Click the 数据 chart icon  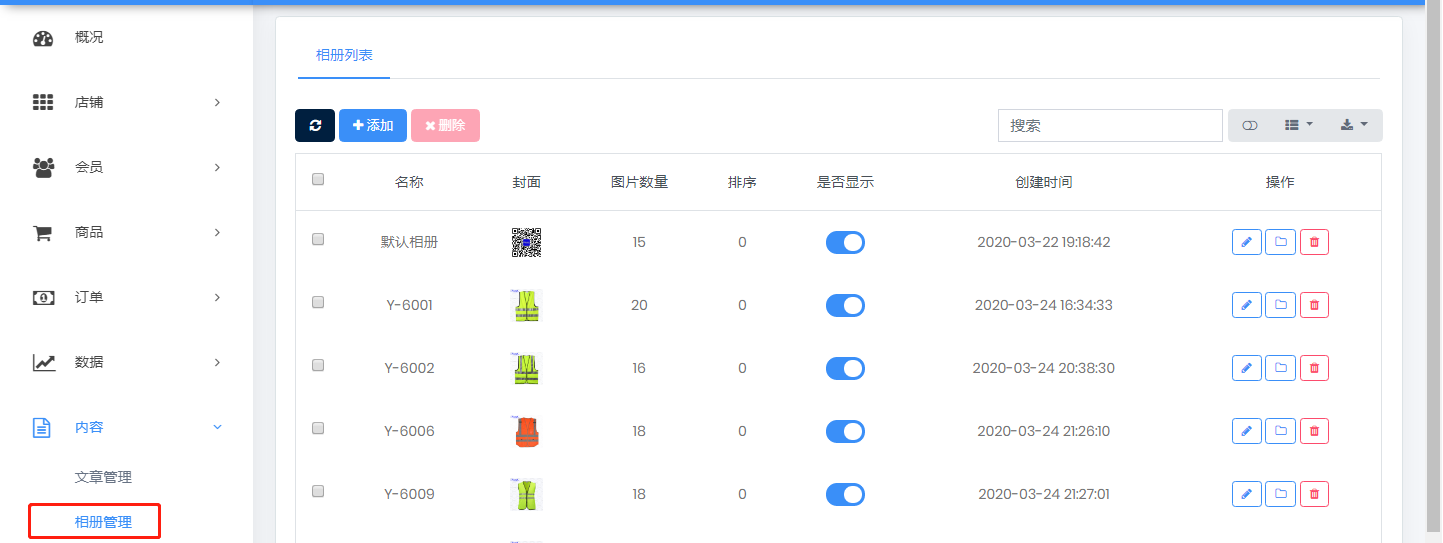point(43,362)
